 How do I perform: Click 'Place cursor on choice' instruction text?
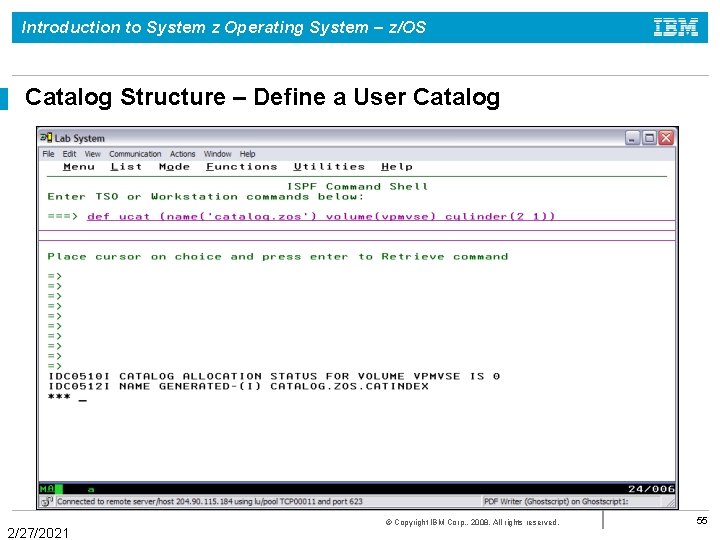pos(278,257)
